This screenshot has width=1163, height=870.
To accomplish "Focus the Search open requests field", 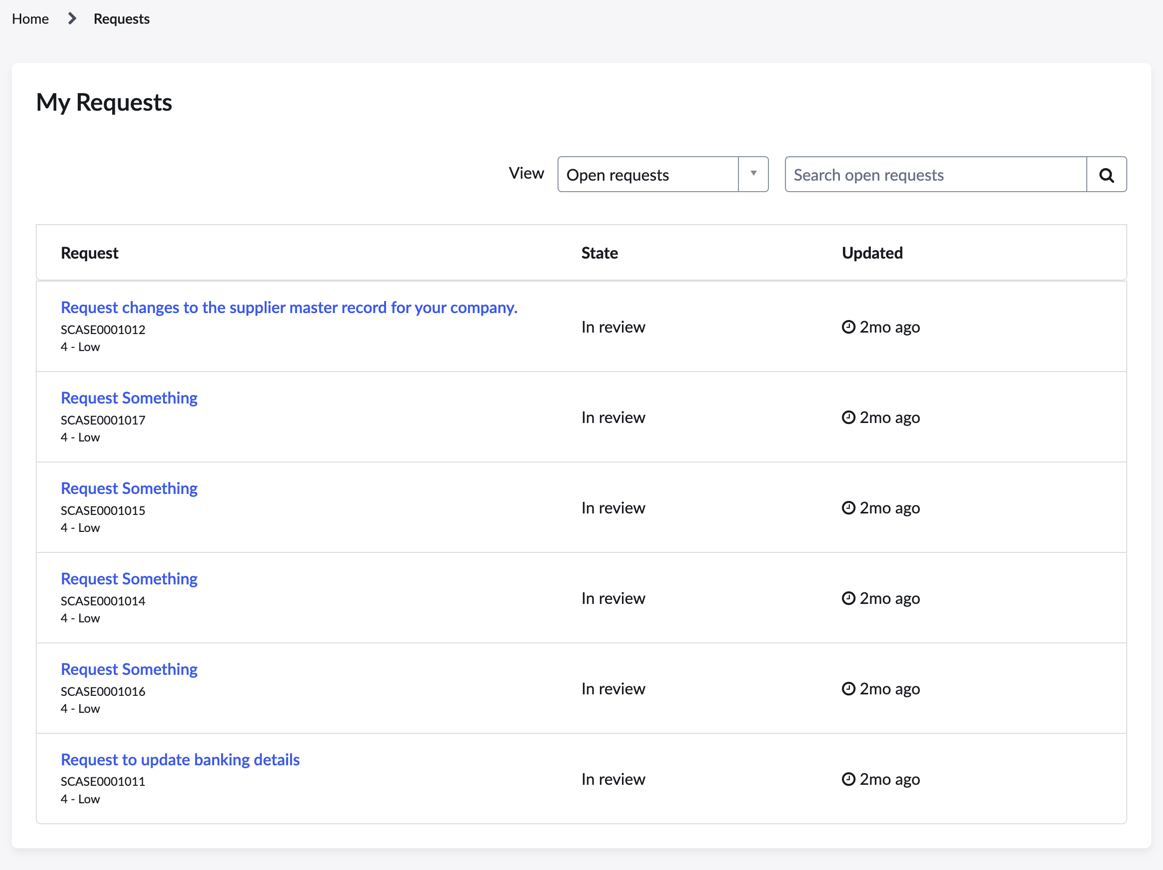I will point(935,174).
